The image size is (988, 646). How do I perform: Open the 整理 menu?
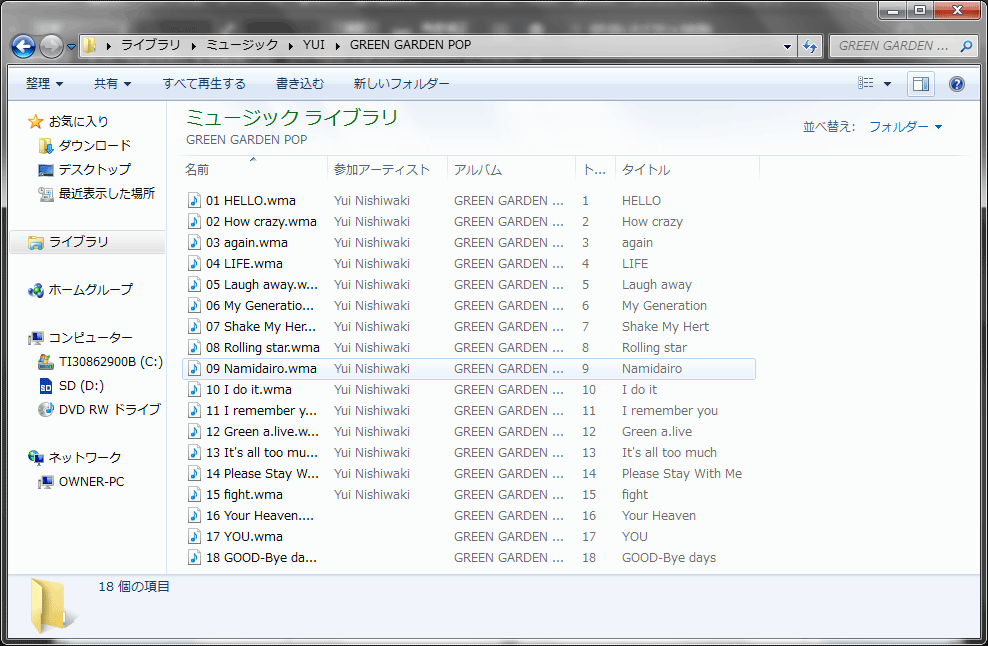click(44, 83)
